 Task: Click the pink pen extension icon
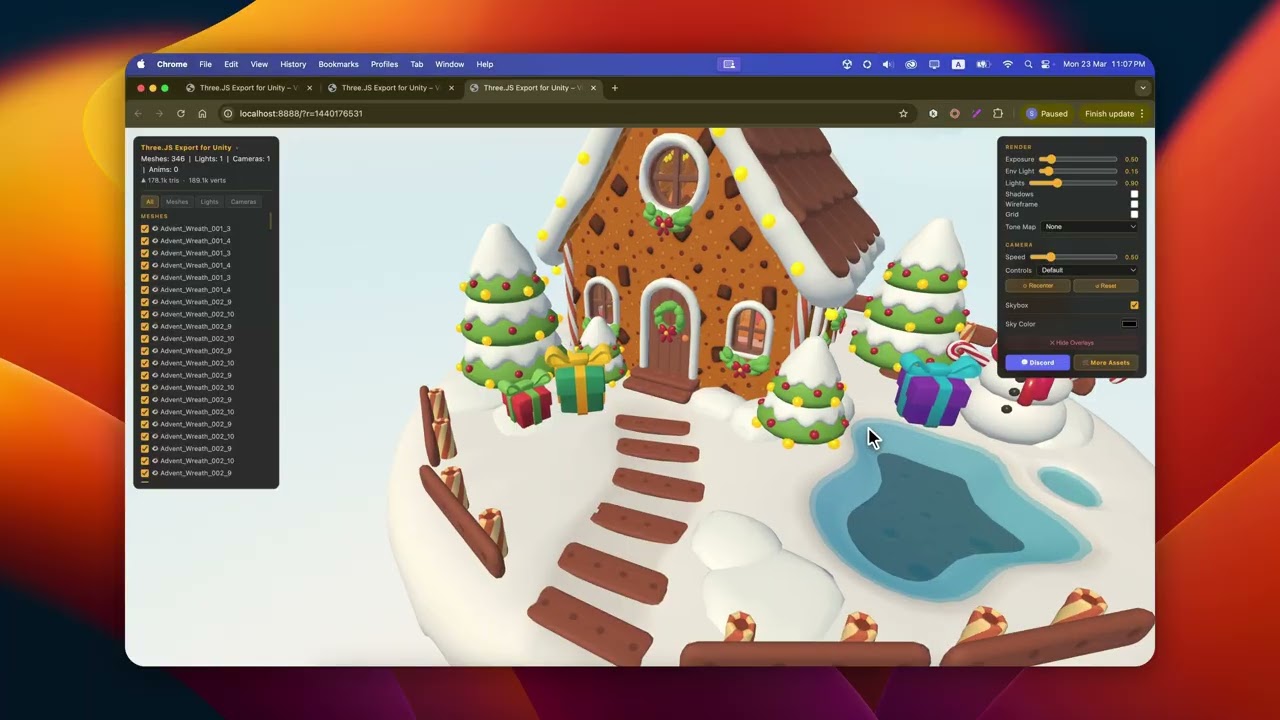pyautogui.click(x=976, y=114)
